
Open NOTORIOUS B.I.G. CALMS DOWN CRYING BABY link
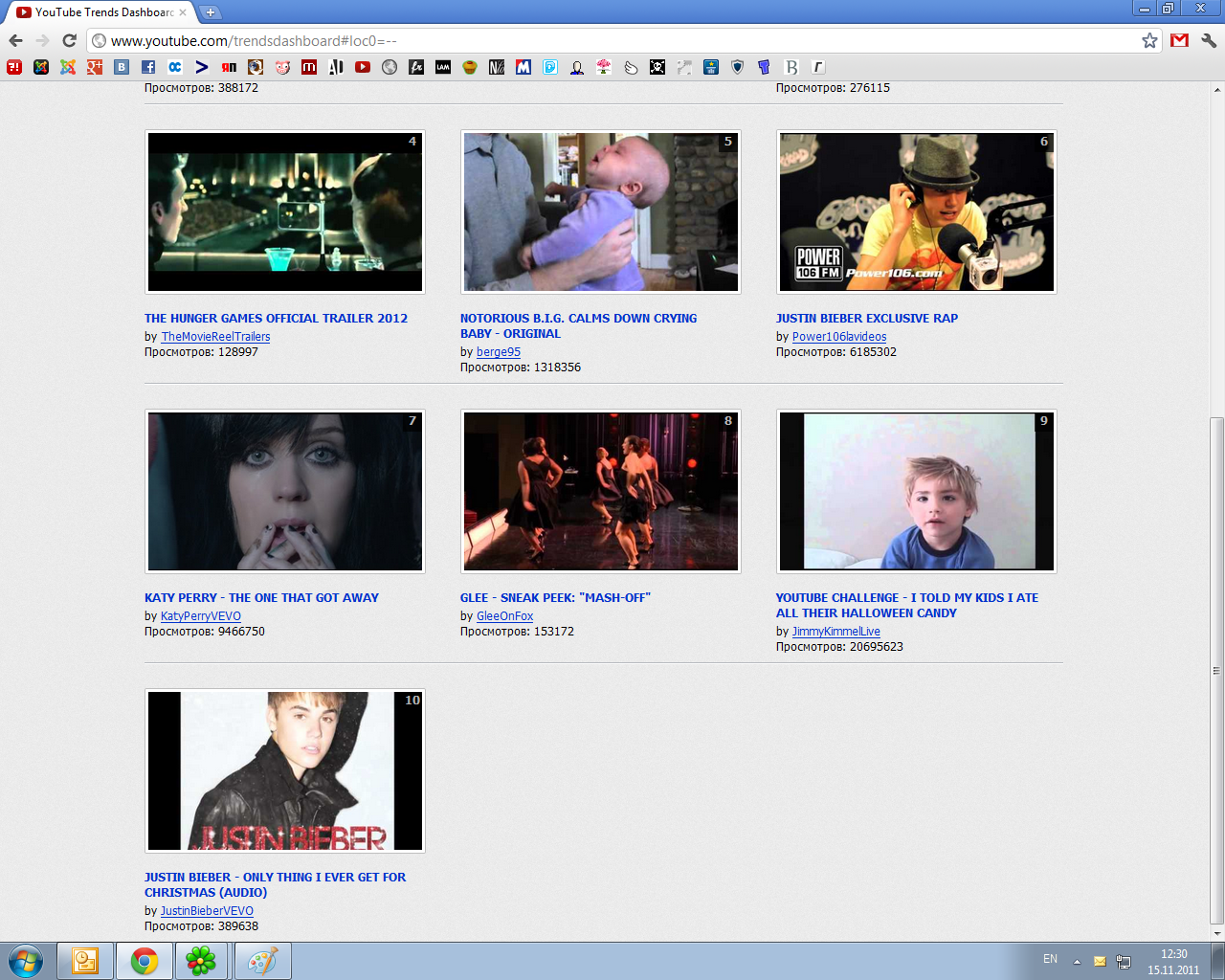click(x=578, y=326)
